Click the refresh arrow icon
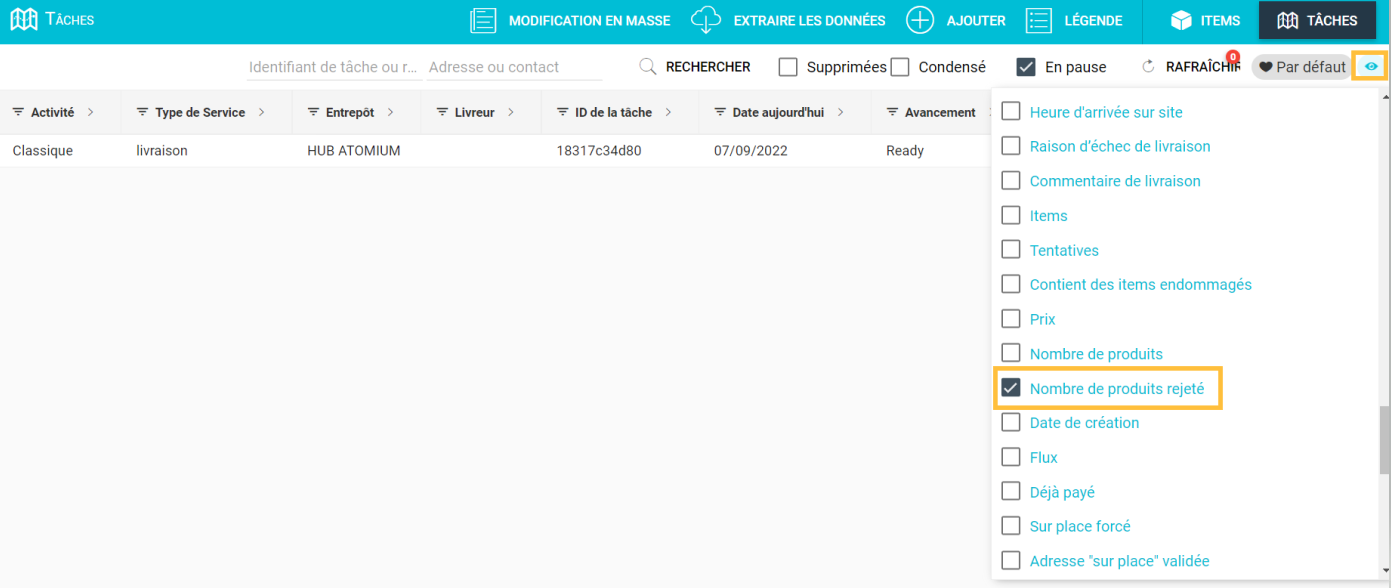 click(1149, 67)
